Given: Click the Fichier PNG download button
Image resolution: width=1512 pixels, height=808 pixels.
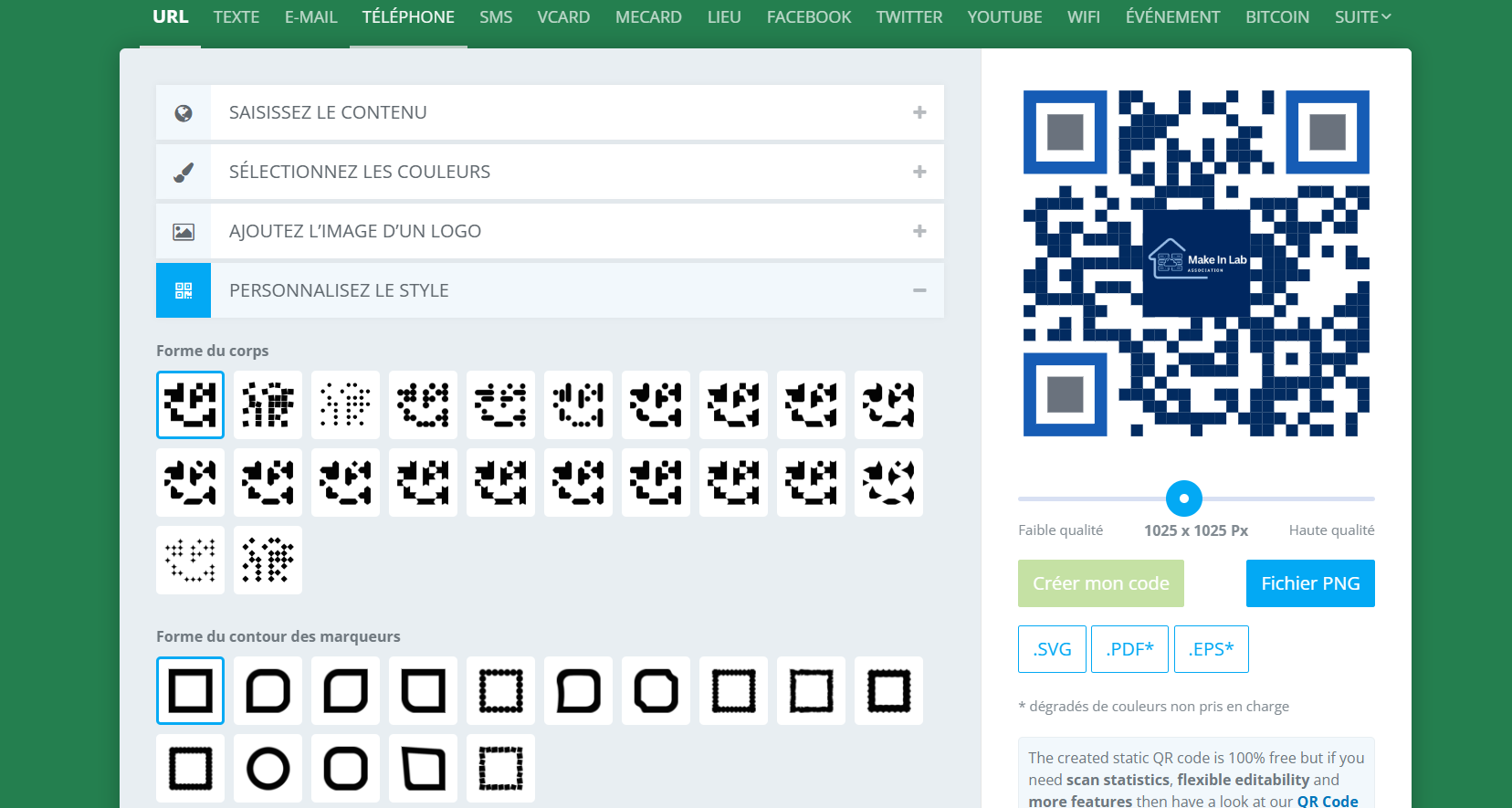Looking at the screenshot, I should pyautogui.click(x=1309, y=583).
